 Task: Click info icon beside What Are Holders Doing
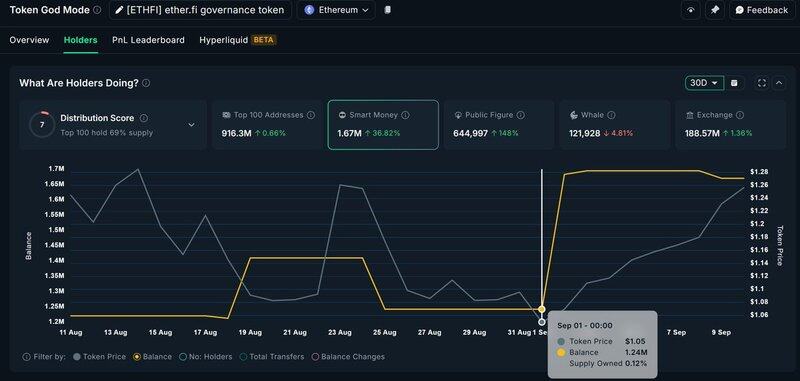click(x=146, y=83)
